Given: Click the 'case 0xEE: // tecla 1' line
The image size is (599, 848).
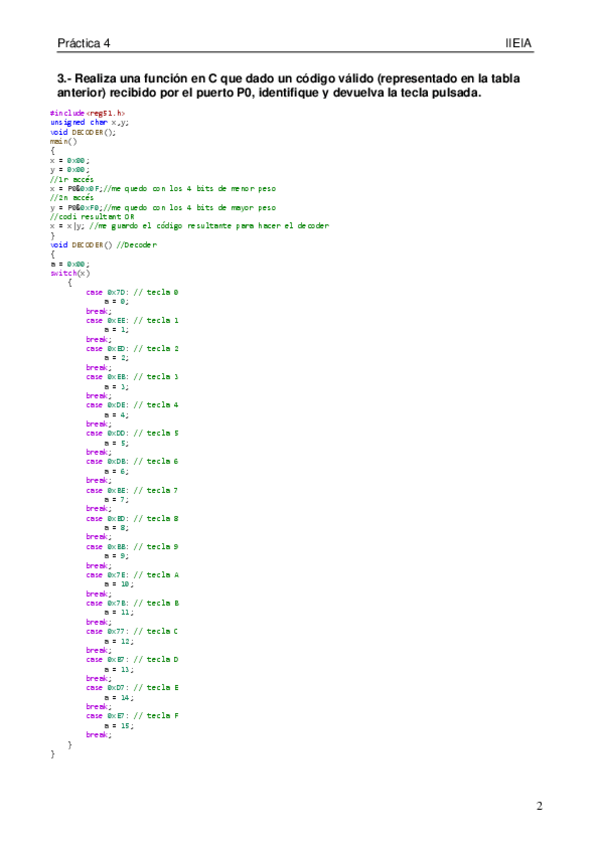Looking at the screenshot, I should (132, 320).
